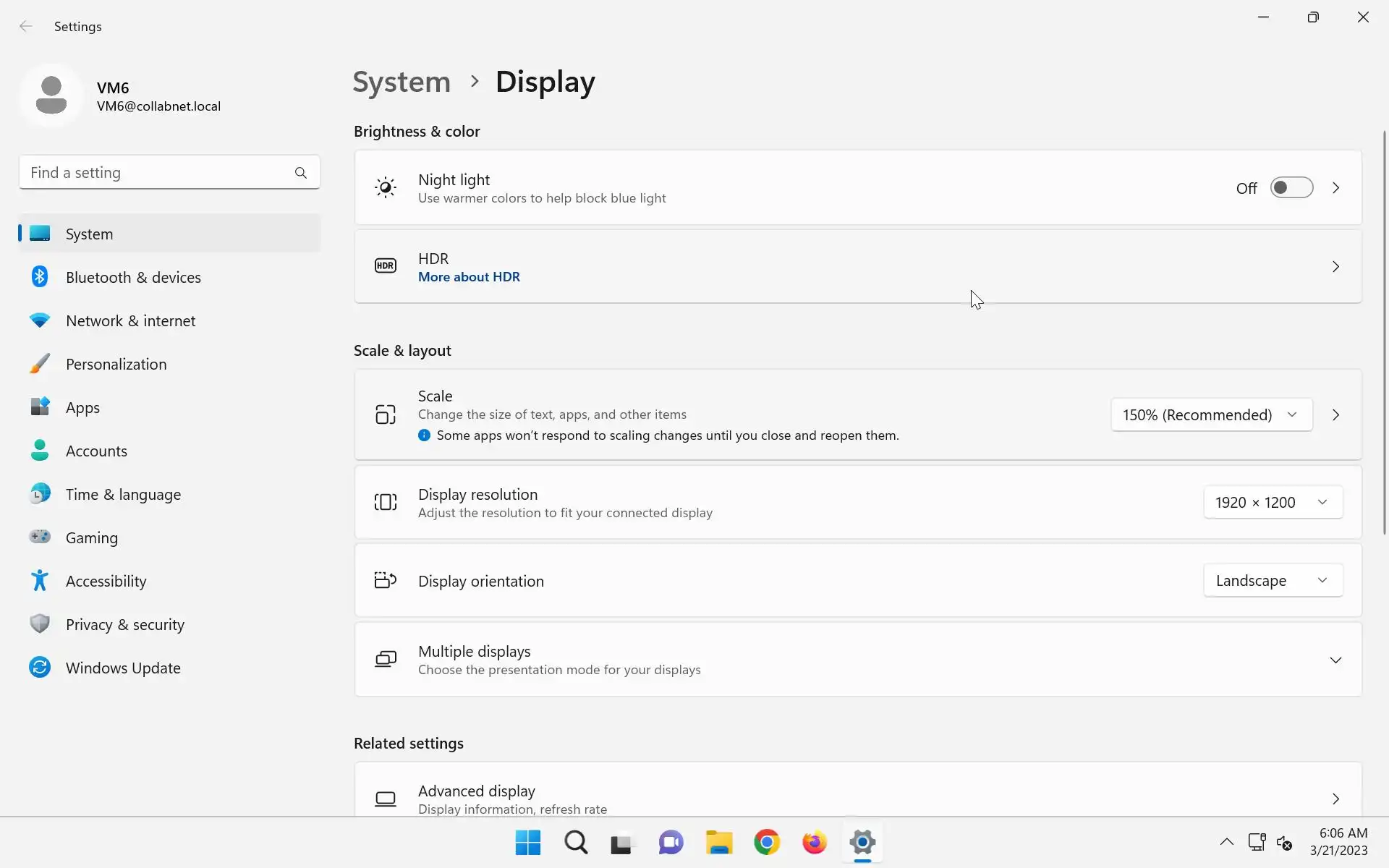Click the search magnifier in Find a setting
The width and height of the screenshot is (1389, 868).
pyautogui.click(x=301, y=173)
